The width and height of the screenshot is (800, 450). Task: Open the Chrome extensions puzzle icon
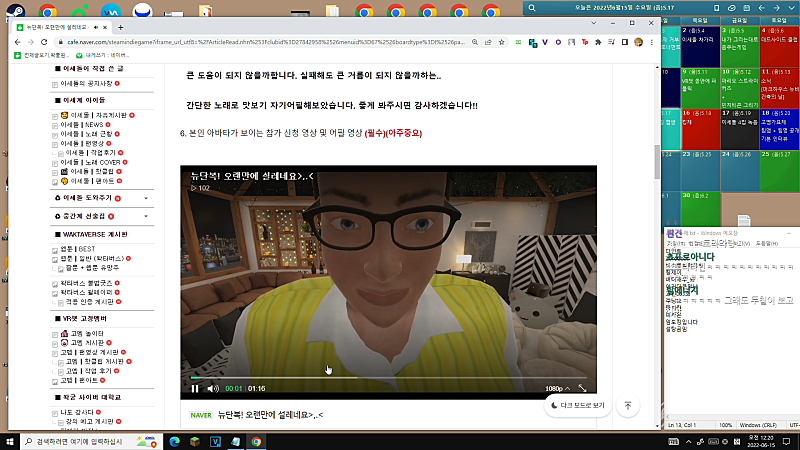tap(598, 42)
